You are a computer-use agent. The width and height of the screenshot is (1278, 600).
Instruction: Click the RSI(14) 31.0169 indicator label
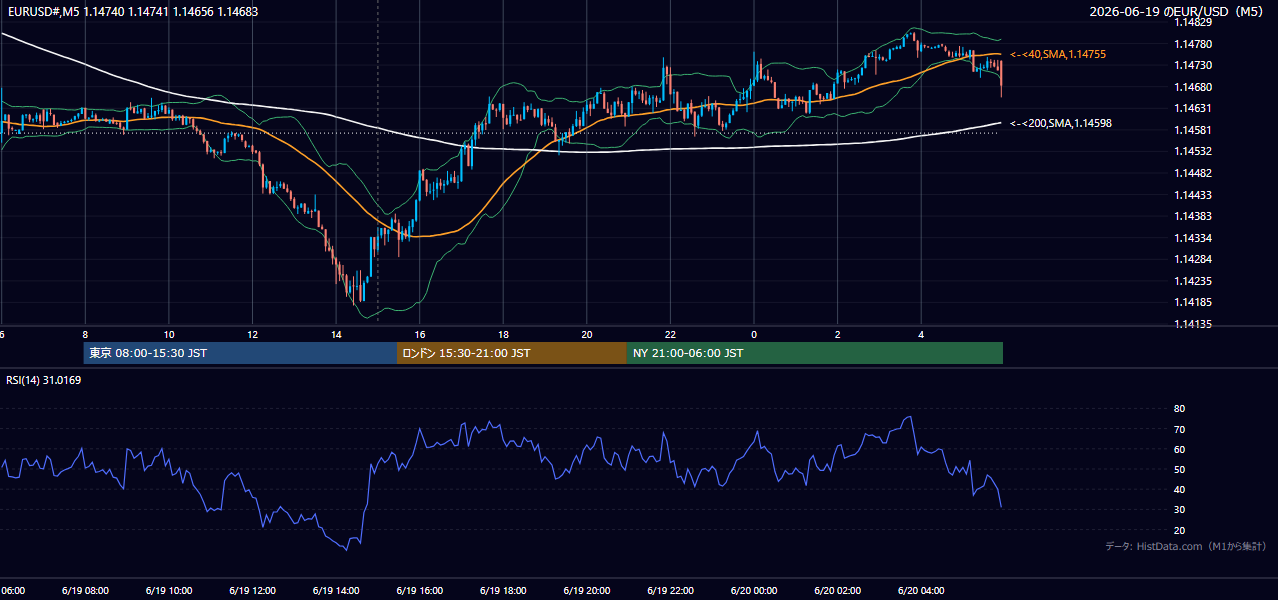[x=43, y=379]
